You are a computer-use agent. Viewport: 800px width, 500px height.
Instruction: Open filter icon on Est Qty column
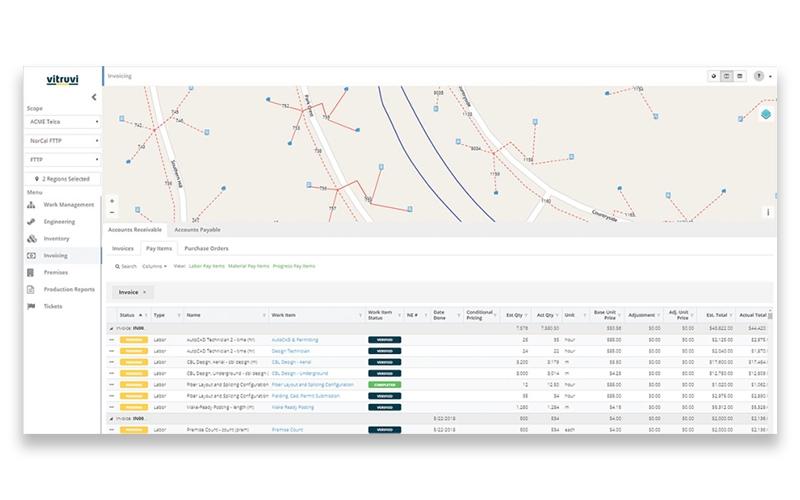(x=526, y=315)
